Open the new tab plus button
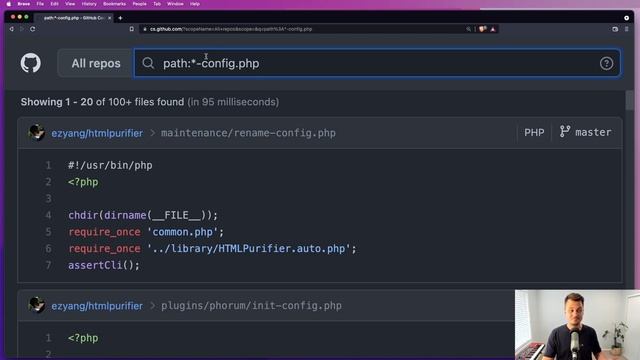Image resolution: width=640 pixels, height=360 pixels. tap(120, 18)
